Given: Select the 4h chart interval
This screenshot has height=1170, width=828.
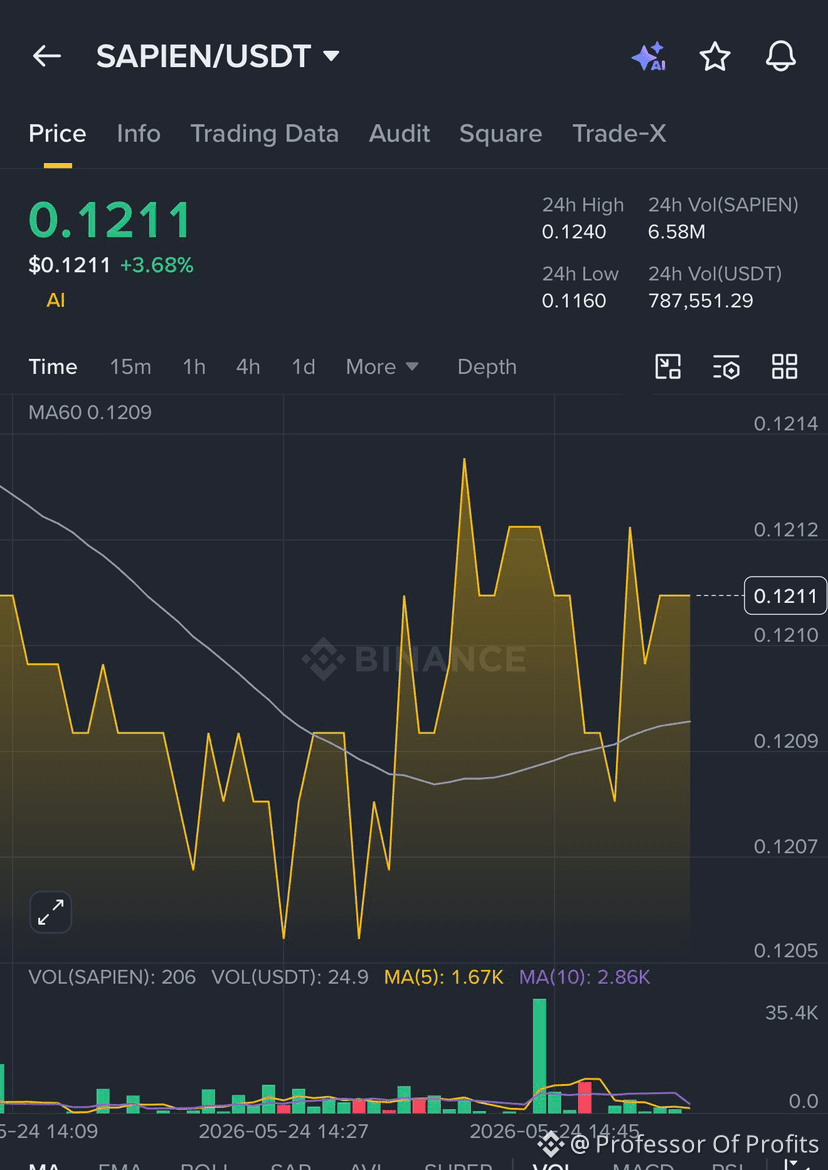Looking at the screenshot, I should [248, 367].
